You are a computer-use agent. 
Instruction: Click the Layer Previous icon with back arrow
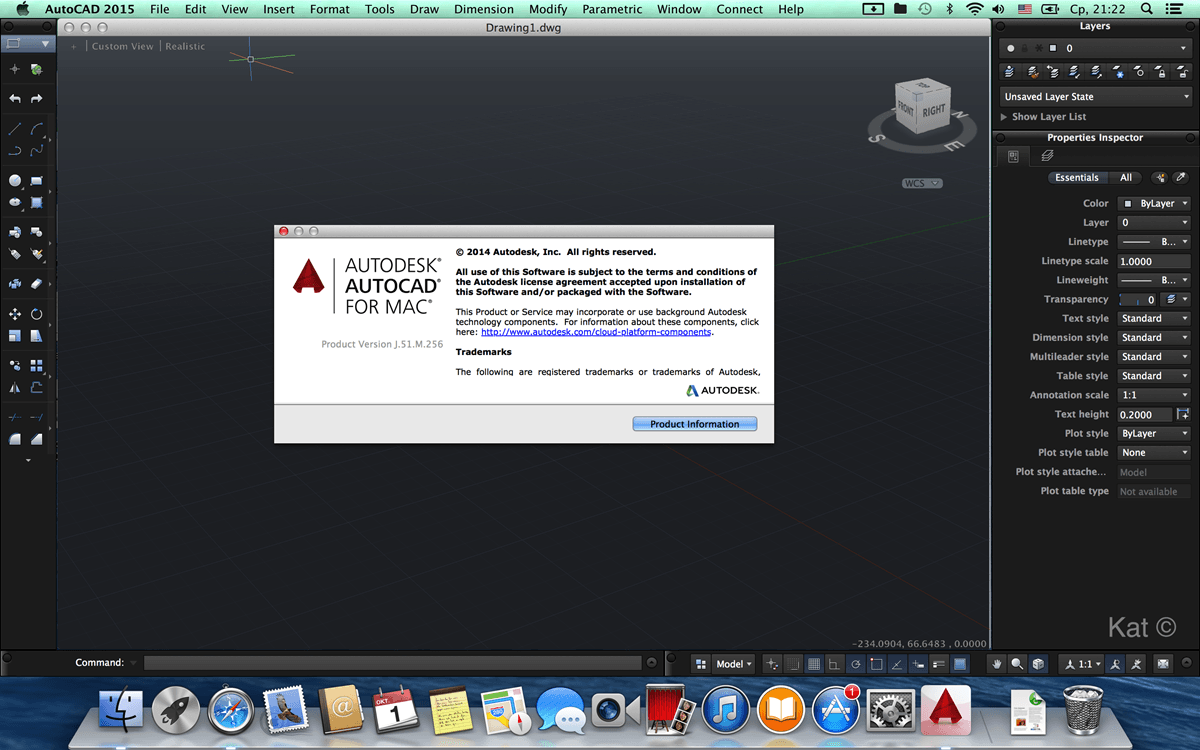pos(1053,72)
